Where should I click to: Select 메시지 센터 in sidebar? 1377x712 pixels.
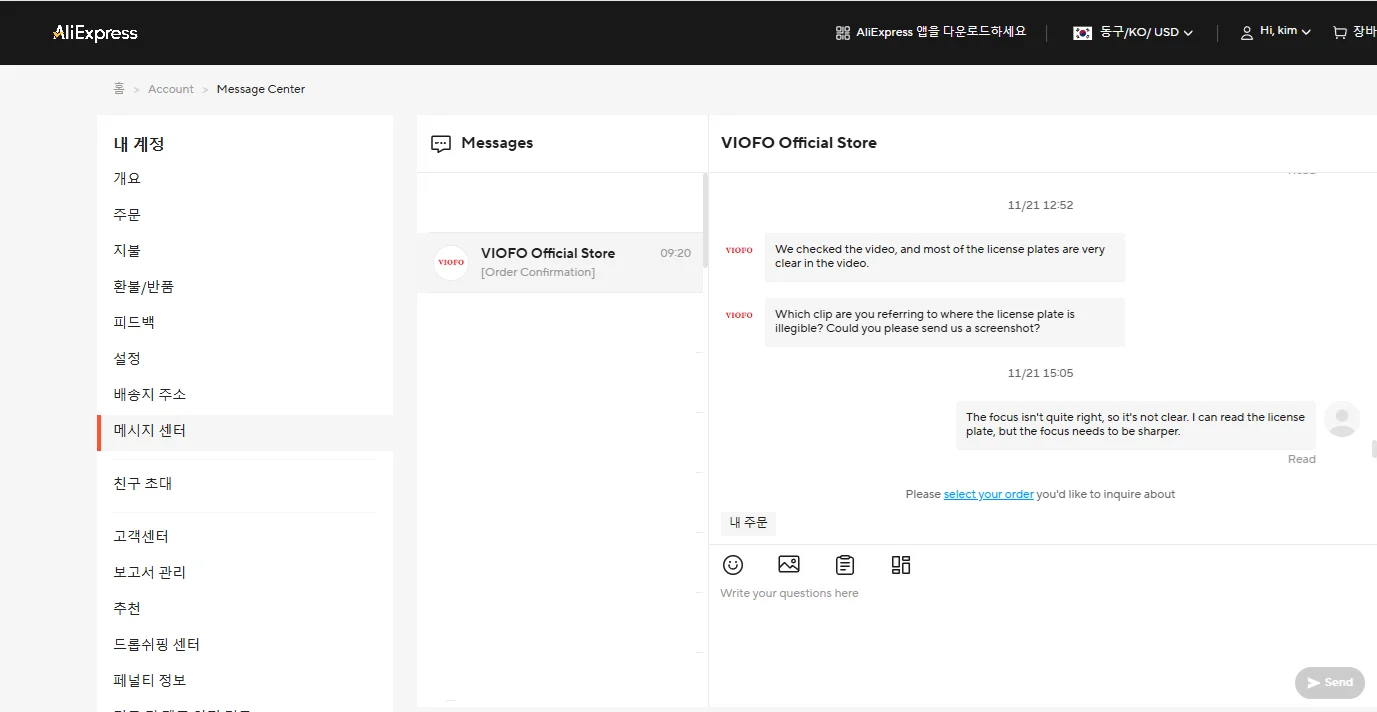click(245, 431)
